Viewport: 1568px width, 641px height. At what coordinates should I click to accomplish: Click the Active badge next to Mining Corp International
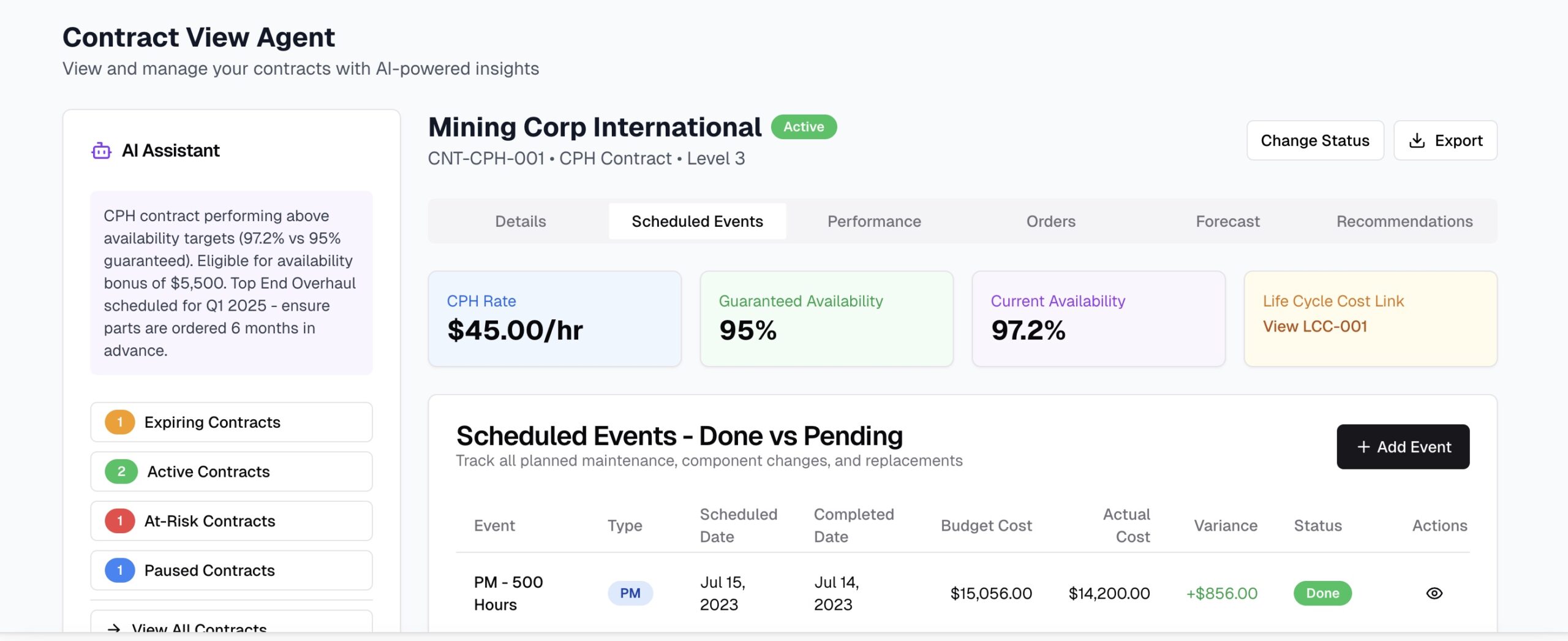pyautogui.click(x=804, y=126)
